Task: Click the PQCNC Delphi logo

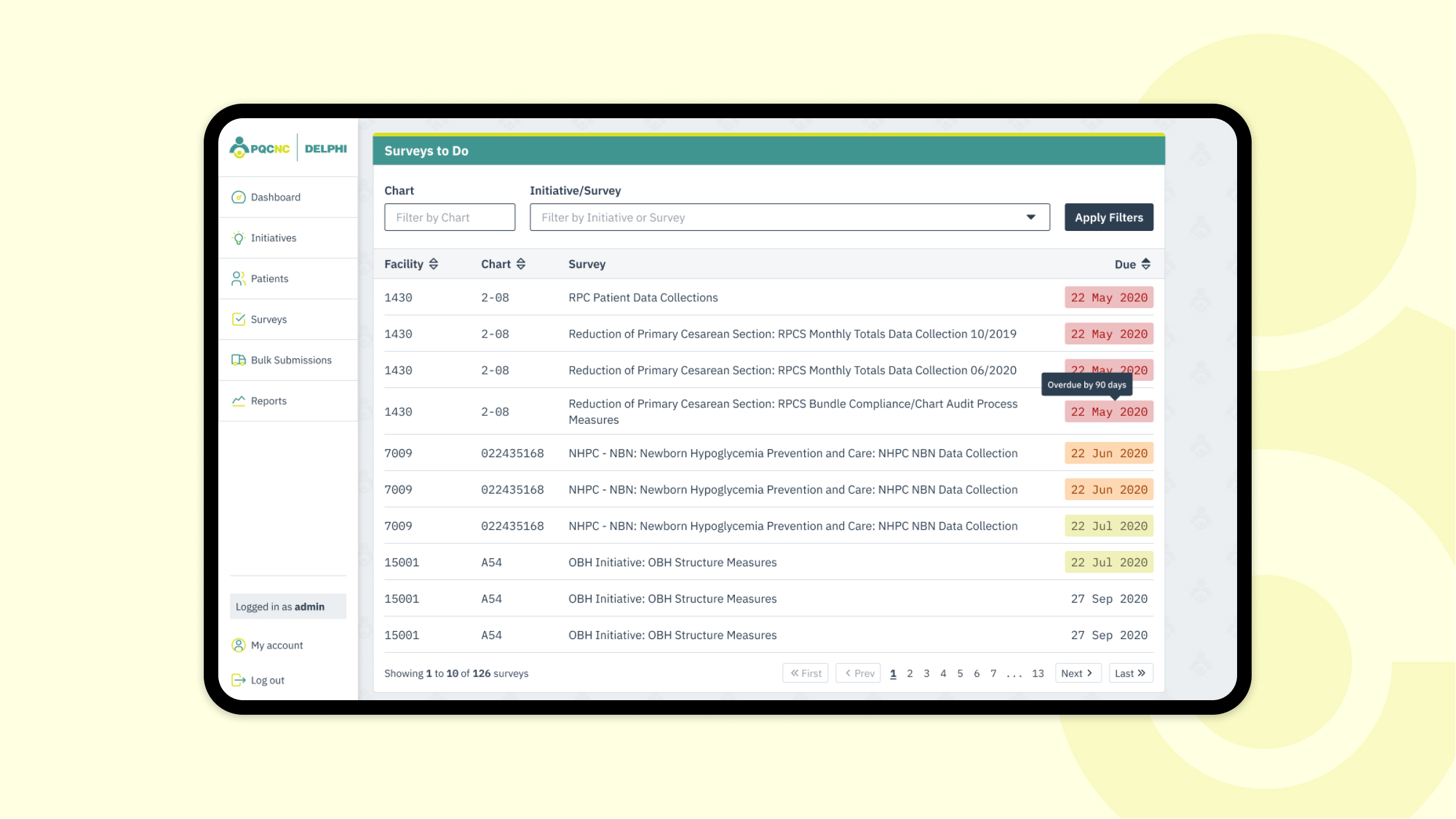Action: coord(288,149)
